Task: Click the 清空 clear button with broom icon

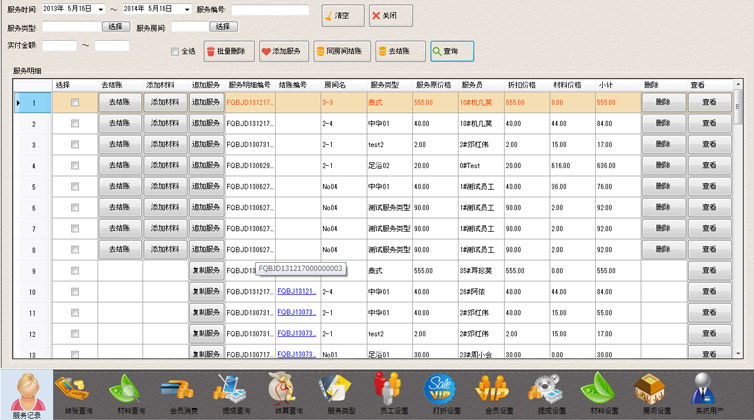Action: 343,15
